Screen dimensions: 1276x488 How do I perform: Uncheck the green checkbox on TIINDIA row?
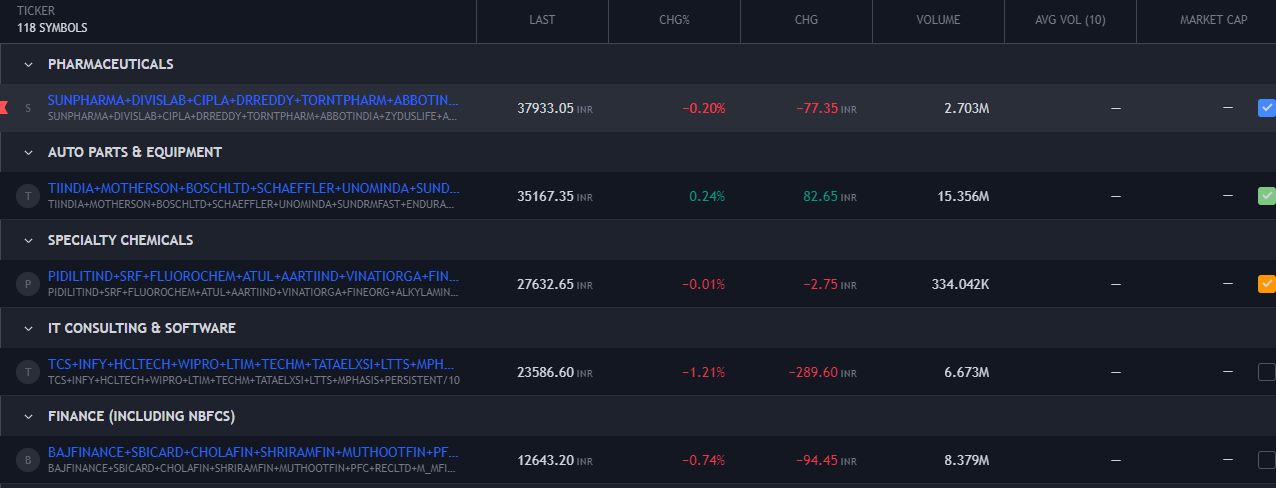1266,196
